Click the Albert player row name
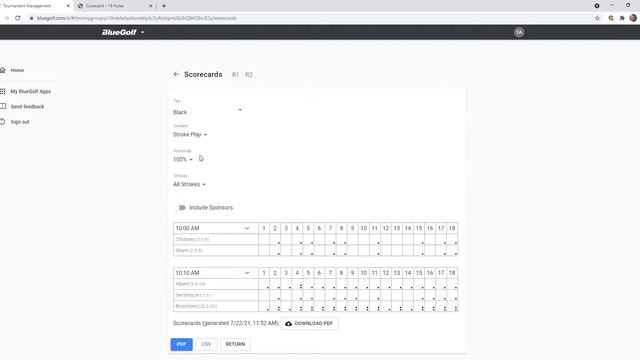Image resolution: width=640 pixels, height=360 pixels. click(191, 284)
